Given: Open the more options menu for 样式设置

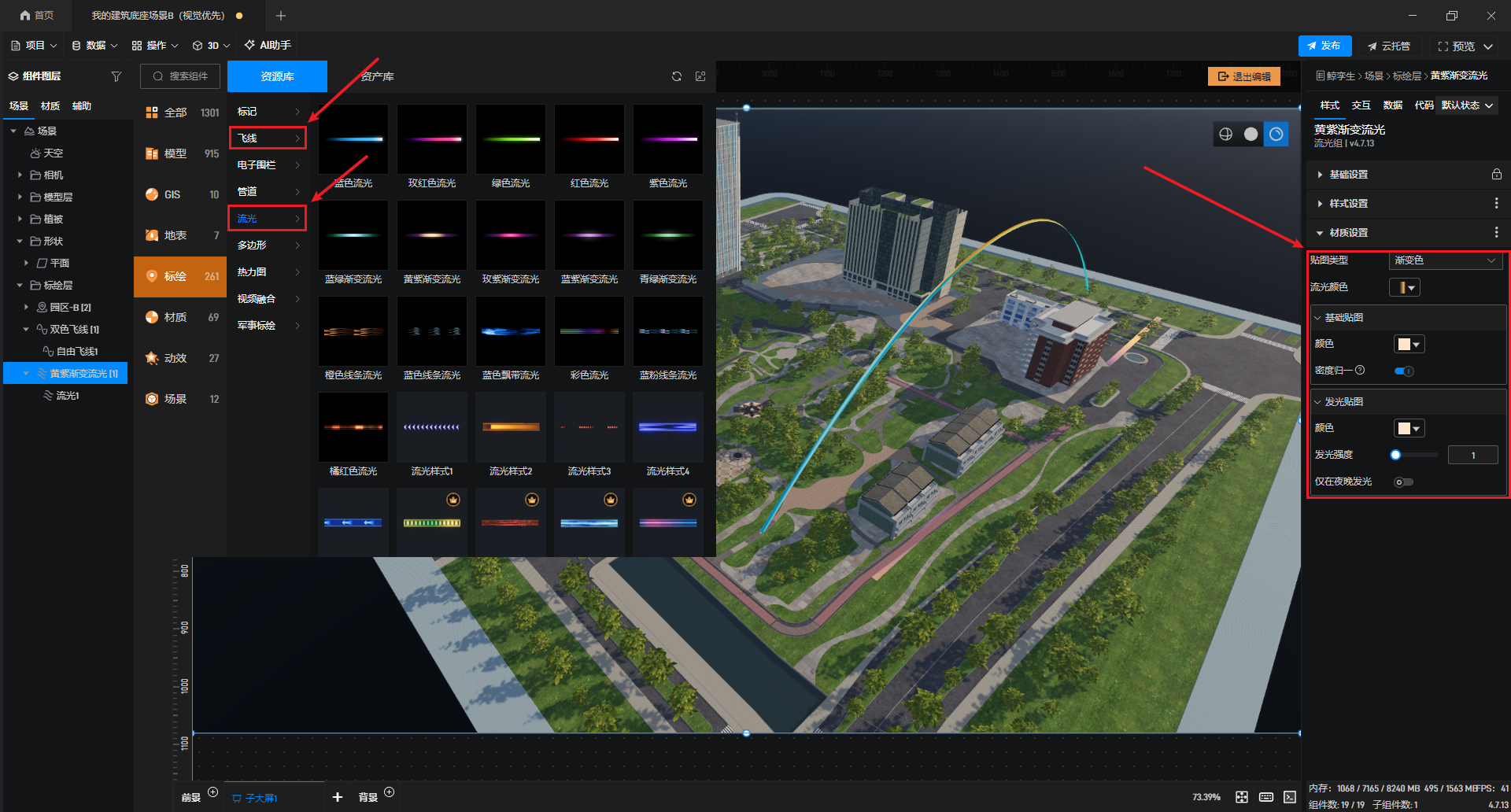Looking at the screenshot, I should 1496,203.
